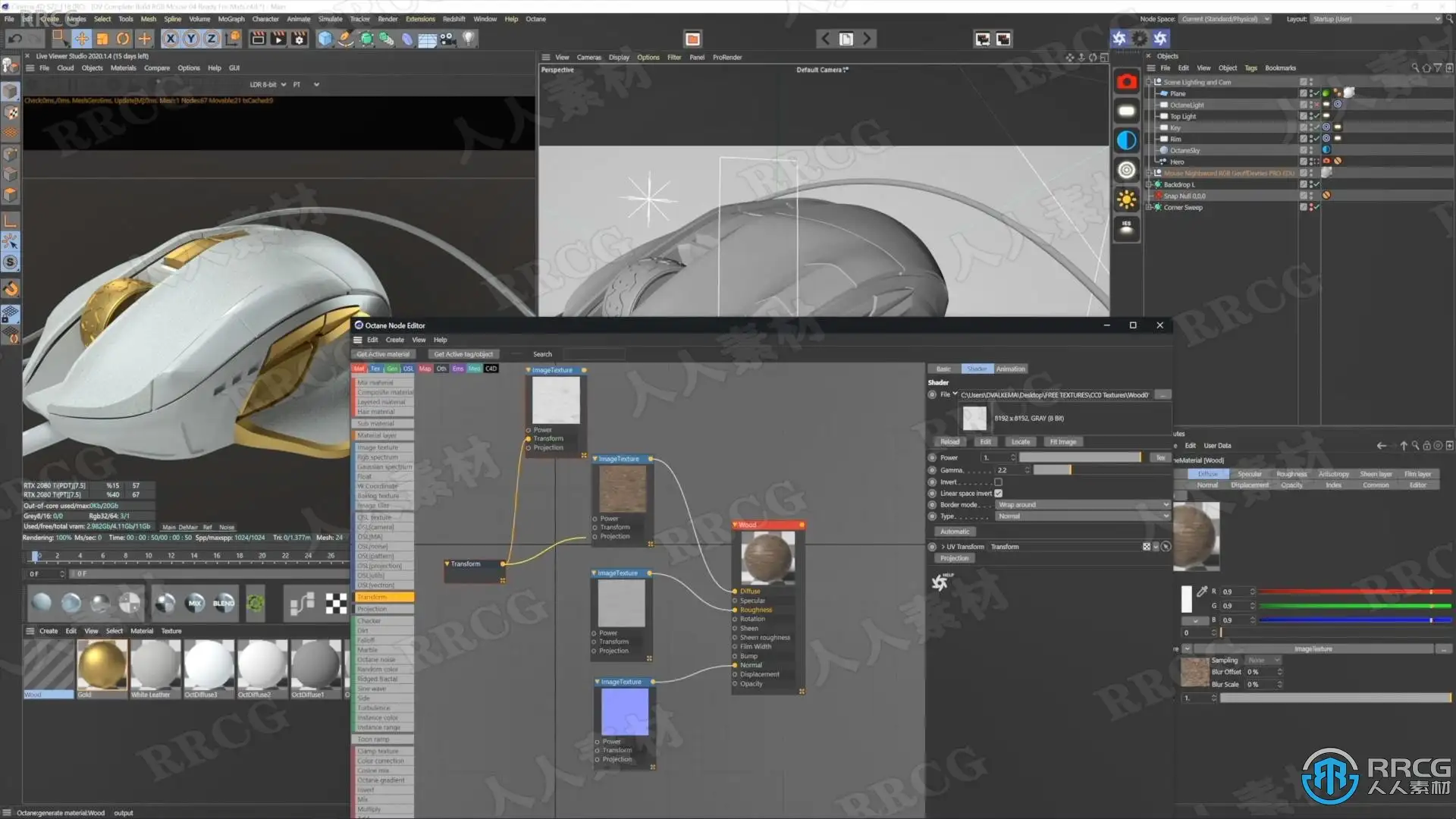The image size is (1456, 819).
Task: Uncheck Linear space invert checkbox
Action: pyautogui.click(x=998, y=494)
